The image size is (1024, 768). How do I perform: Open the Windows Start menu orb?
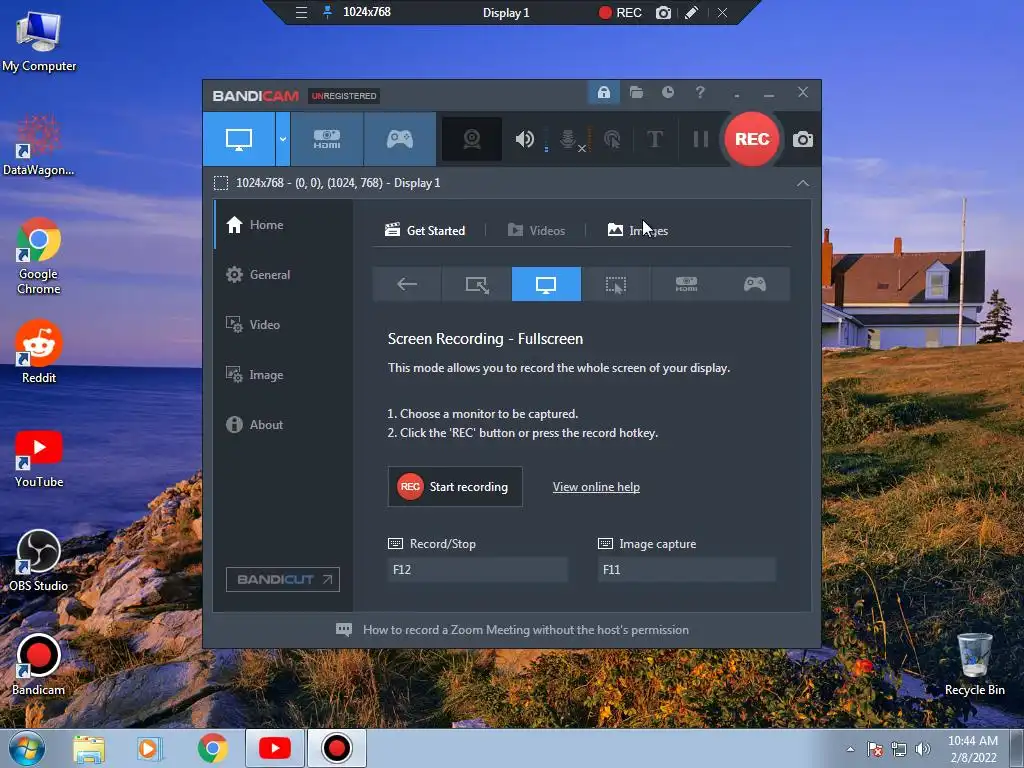(27, 748)
